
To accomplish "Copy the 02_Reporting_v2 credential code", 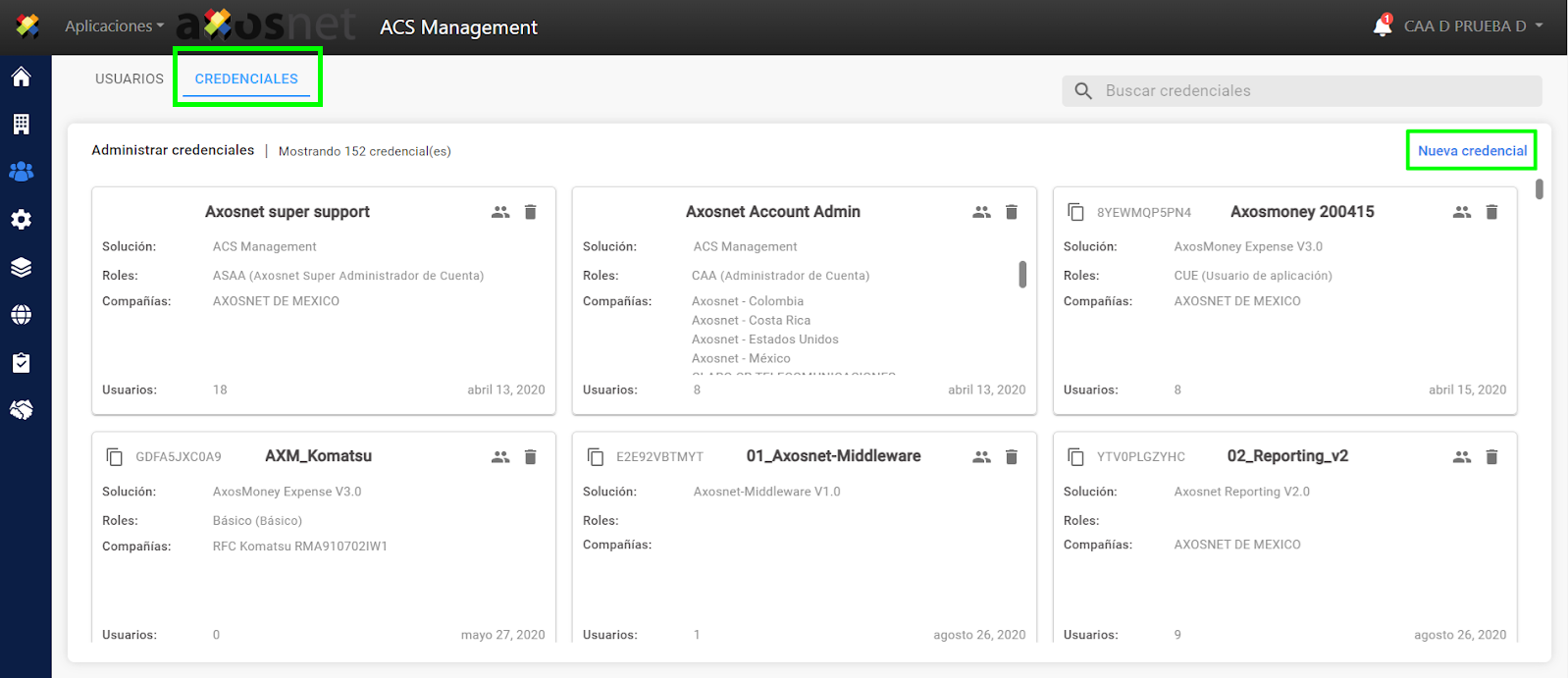I will [x=1076, y=457].
